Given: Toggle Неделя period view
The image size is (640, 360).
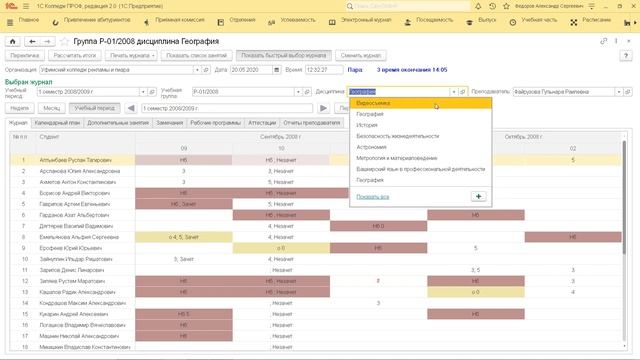Looking at the screenshot, I should pyautogui.click(x=20, y=108).
